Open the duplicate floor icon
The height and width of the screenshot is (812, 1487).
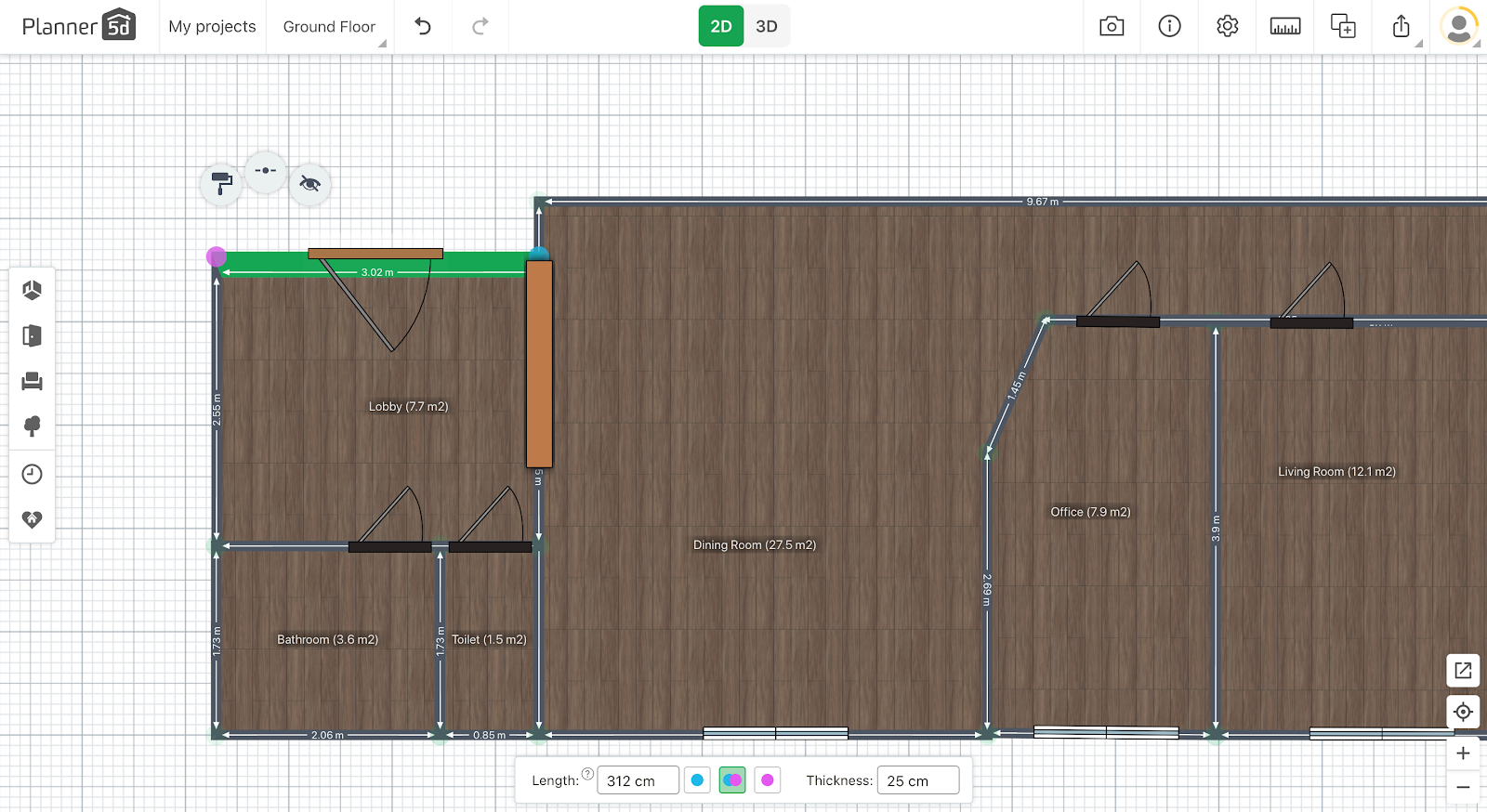tap(1343, 26)
